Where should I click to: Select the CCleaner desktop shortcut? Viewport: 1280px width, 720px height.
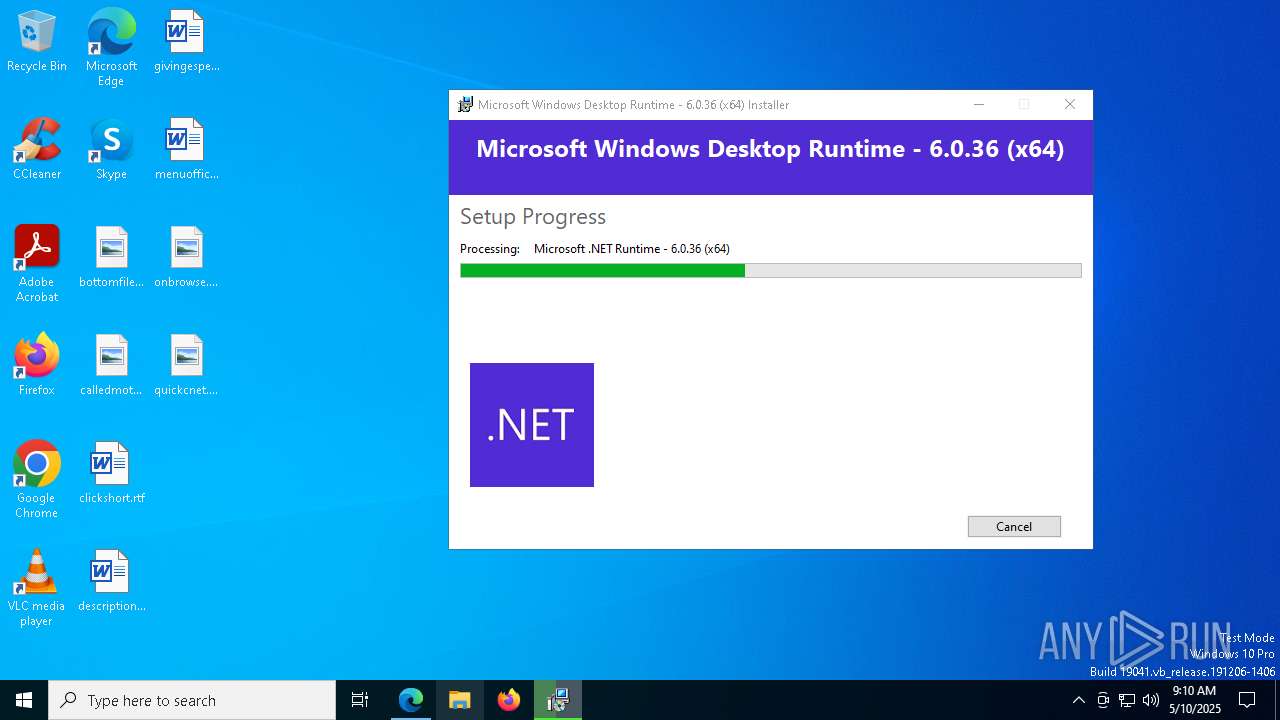pyautogui.click(x=37, y=150)
